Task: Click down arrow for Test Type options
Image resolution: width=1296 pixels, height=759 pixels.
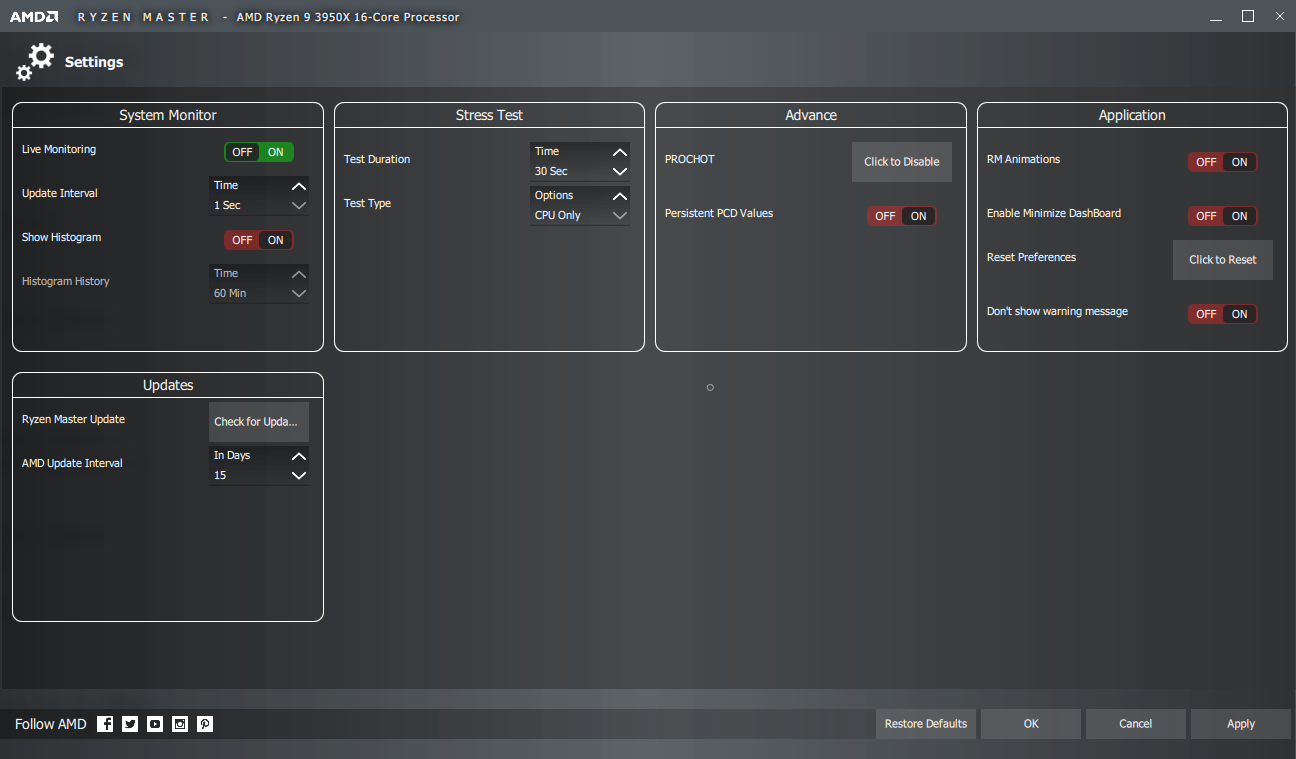Action: pos(620,216)
